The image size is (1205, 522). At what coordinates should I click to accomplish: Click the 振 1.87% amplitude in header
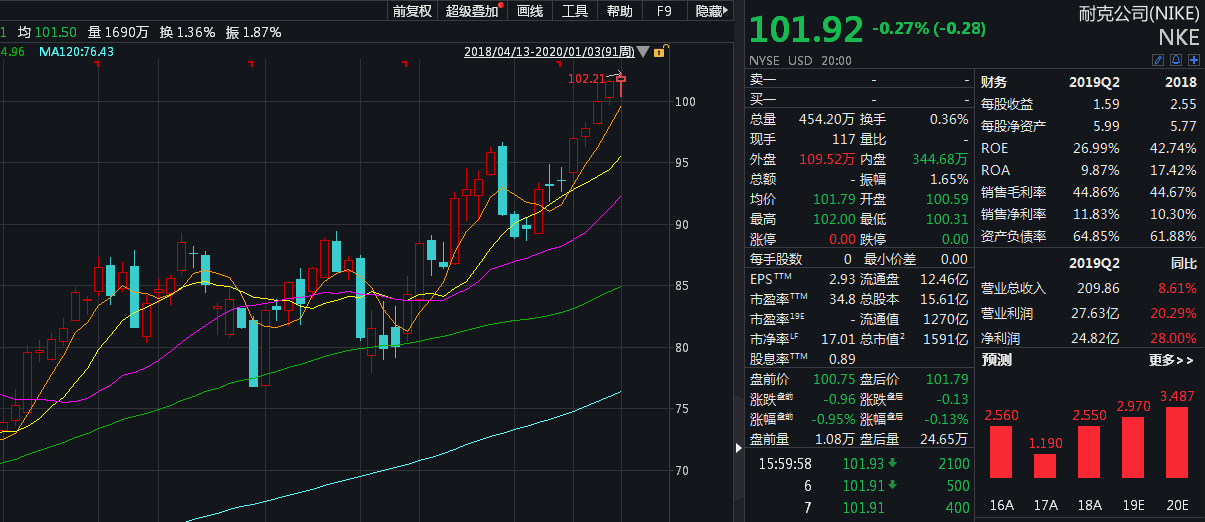tap(253, 32)
